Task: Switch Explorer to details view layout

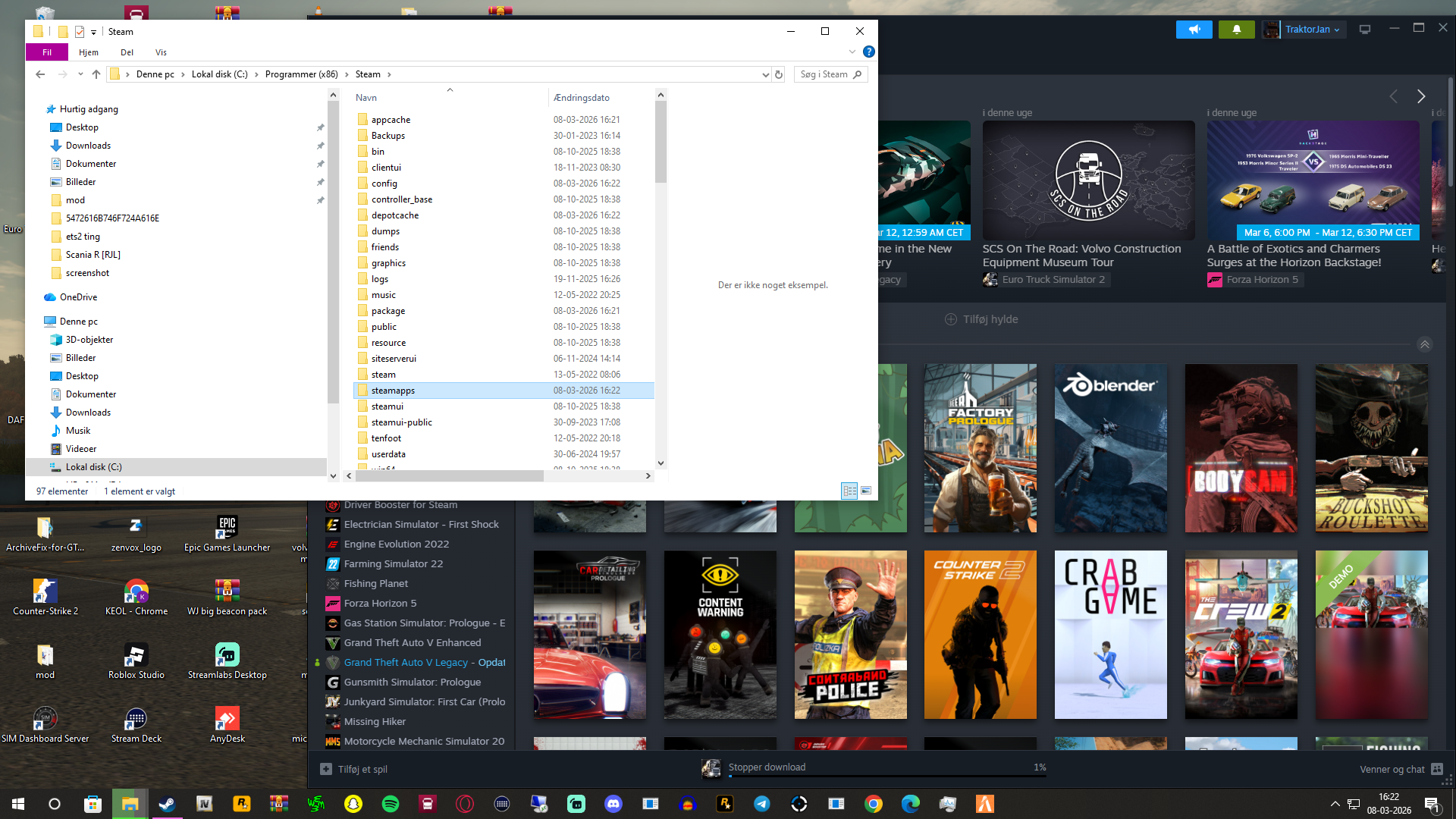Action: [849, 491]
